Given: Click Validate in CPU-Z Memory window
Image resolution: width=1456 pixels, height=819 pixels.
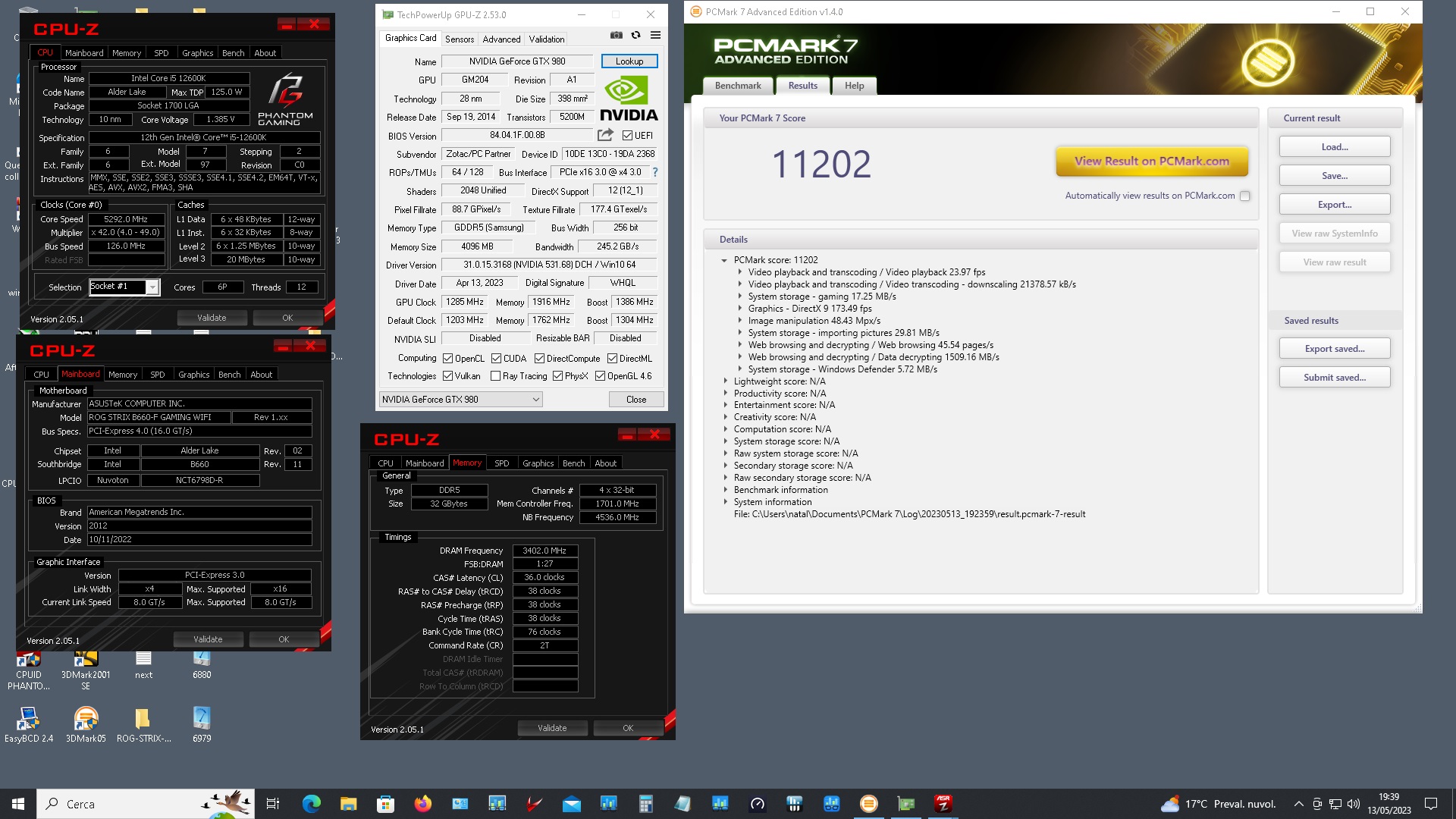Looking at the screenshot, I should pos(552,728).
